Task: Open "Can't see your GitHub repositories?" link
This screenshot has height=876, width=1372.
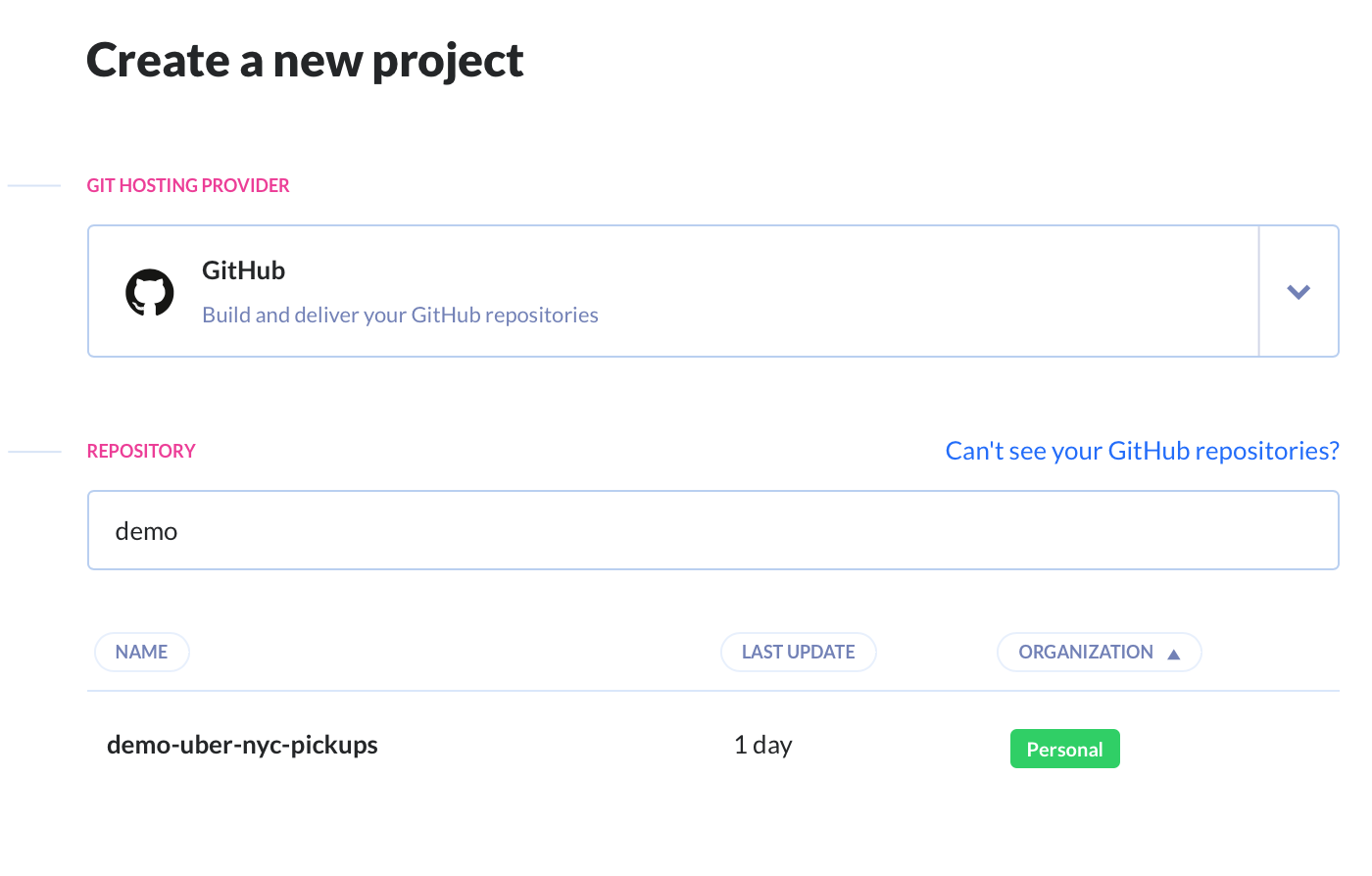Action: pyautogui.click(x=1142, y=451)
